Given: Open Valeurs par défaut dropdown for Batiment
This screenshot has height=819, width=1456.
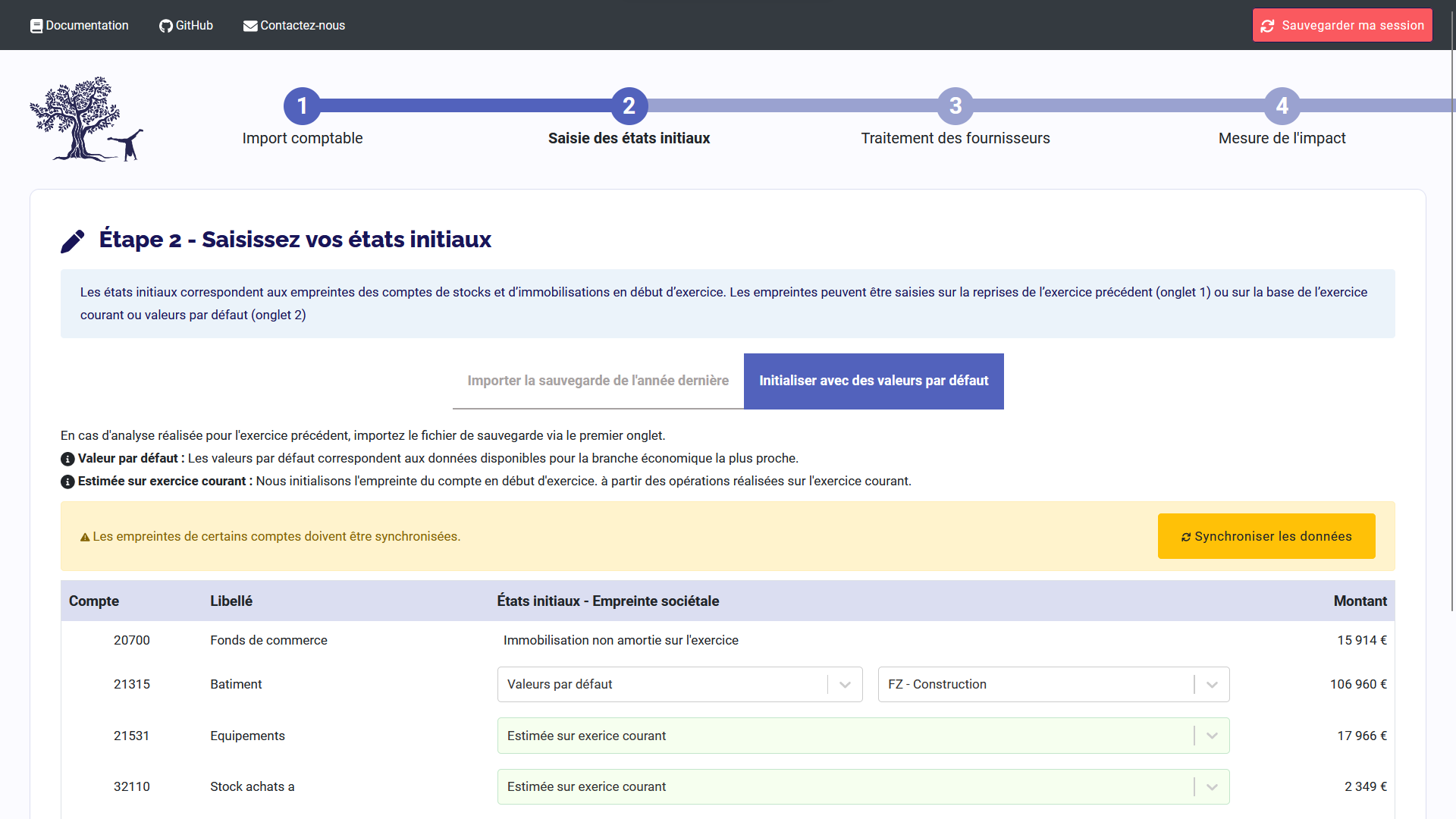Looking at the screenshot, I should coord(680,684).
